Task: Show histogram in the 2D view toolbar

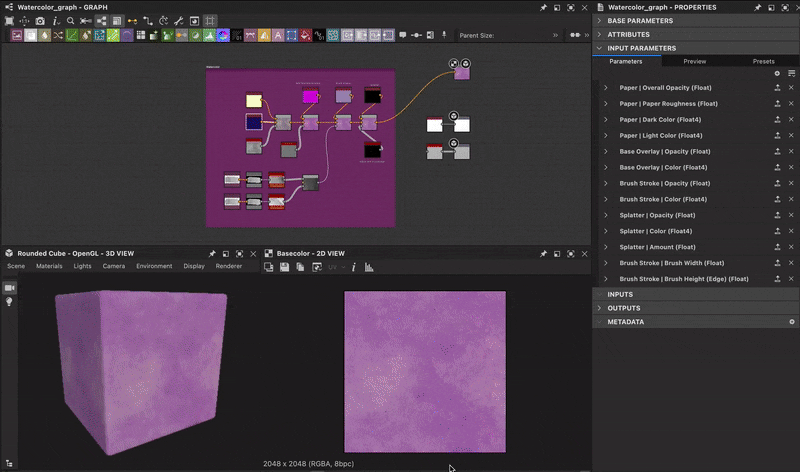Action: [369, 267]
